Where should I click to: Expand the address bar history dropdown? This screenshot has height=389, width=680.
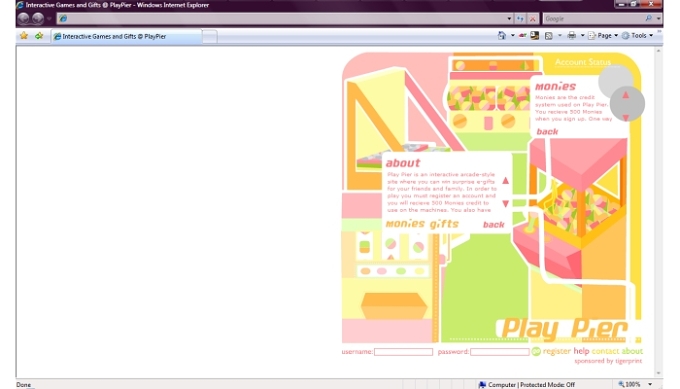coord(509,19)
